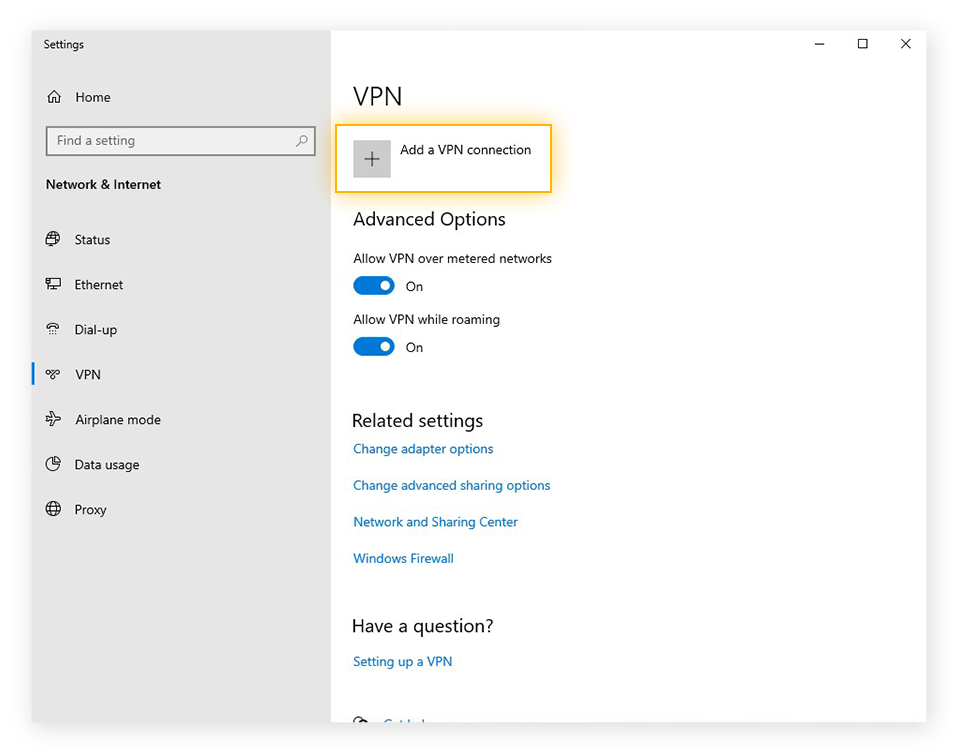Image resolution: width=960 pixels, height=752 pixels.
Task: Turn off Allow VPN while roaming
Action: click(x=374, y=346)
